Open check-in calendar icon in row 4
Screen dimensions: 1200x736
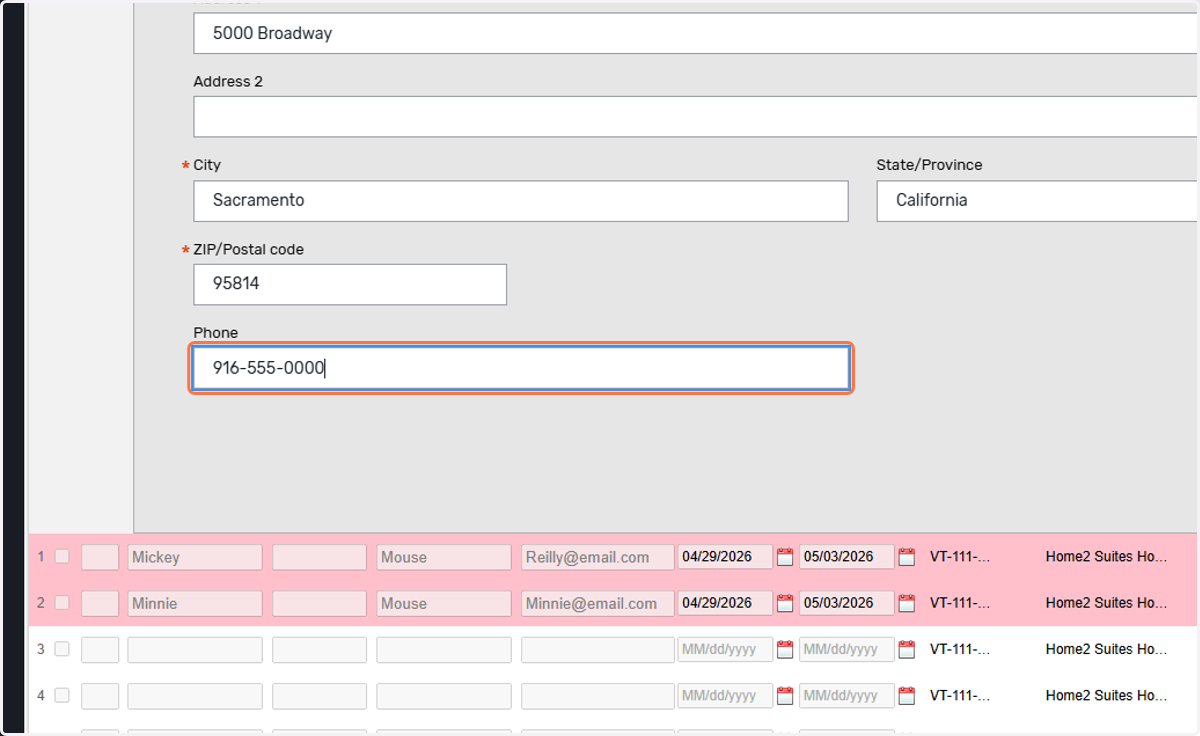[785, 695]
